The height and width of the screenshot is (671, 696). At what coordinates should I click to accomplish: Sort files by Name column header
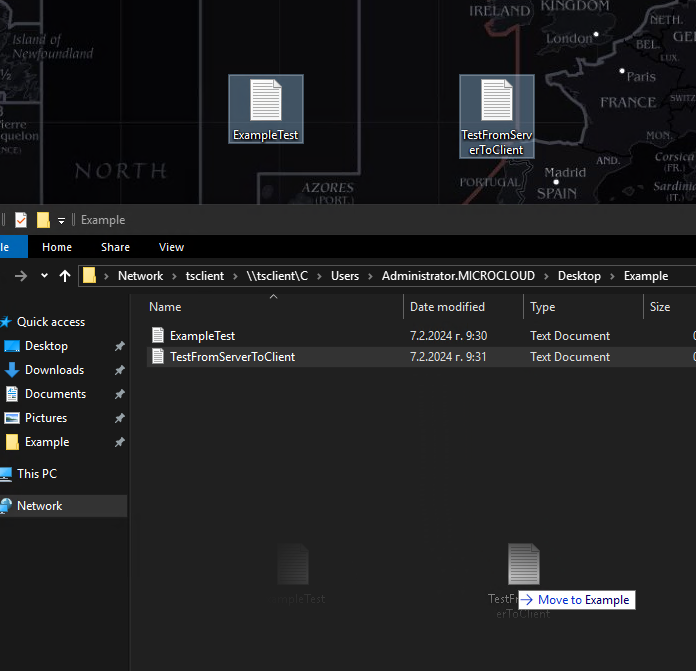(274, 307)
